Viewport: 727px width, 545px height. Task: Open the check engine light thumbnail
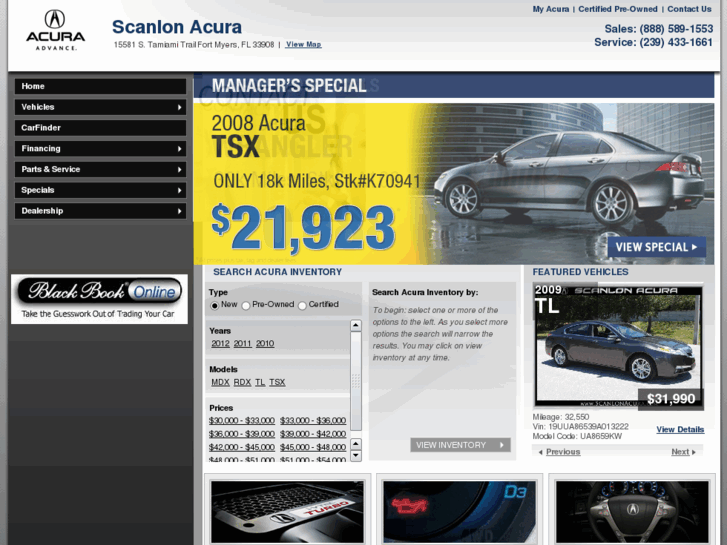point(459,511)
